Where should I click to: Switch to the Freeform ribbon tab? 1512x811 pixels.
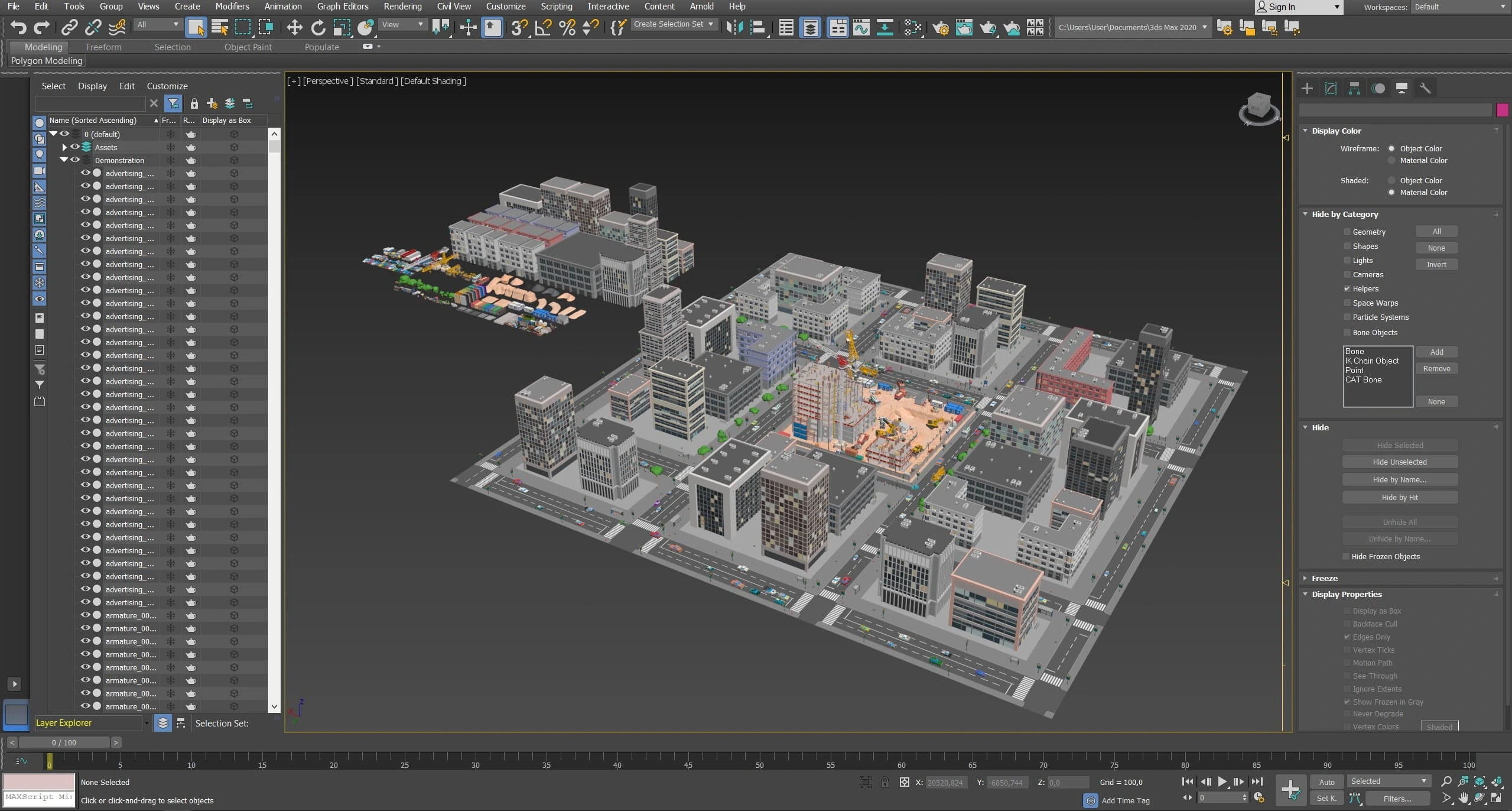tap(103, 47)
